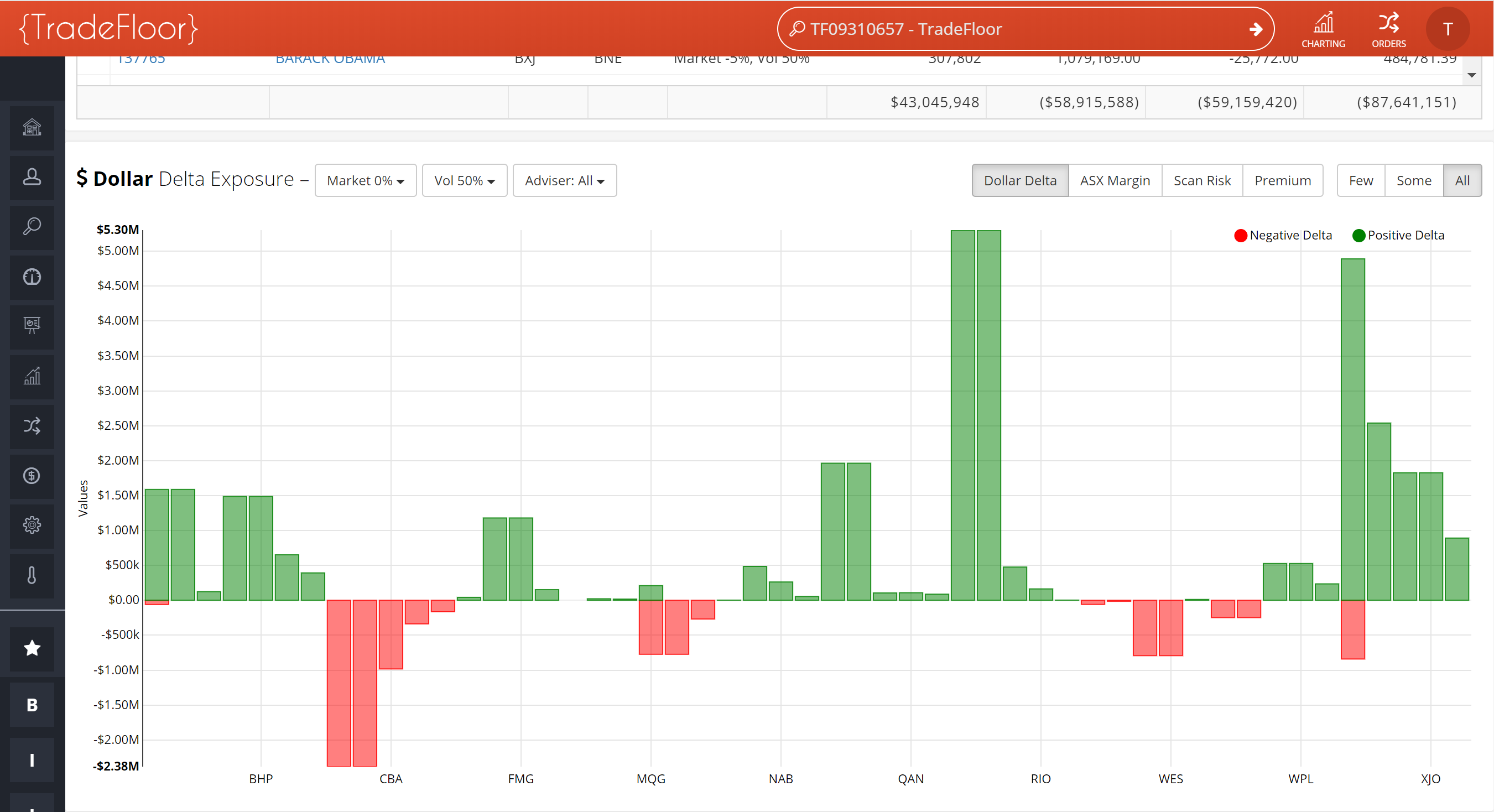
Task: Open the Vol 50% dropdown
Action: pyautogui.click(x=465, y=181)
